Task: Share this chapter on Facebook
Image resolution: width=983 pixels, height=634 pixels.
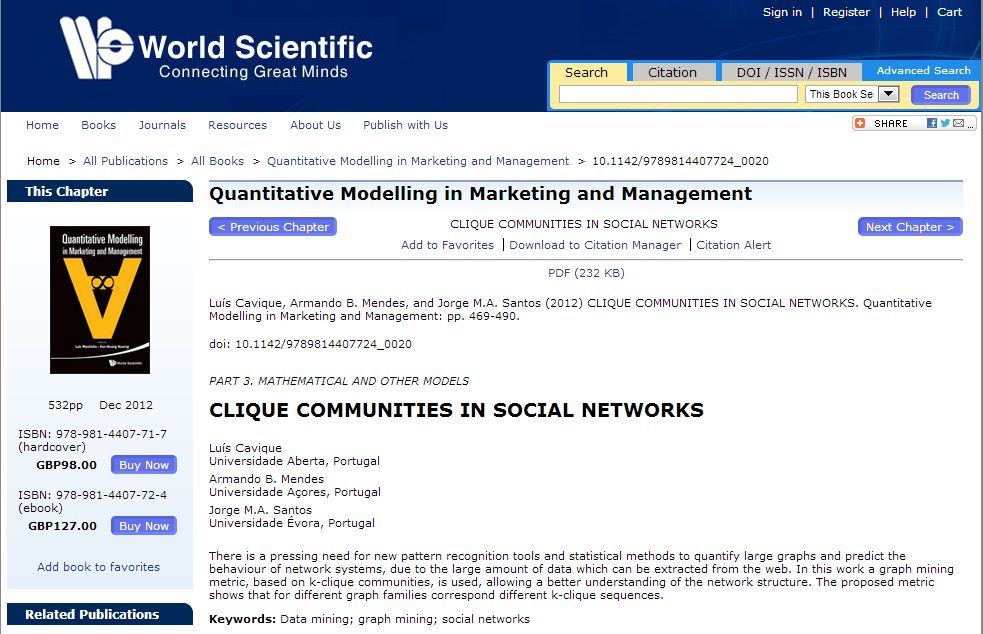Action: (x=932, y=123)
